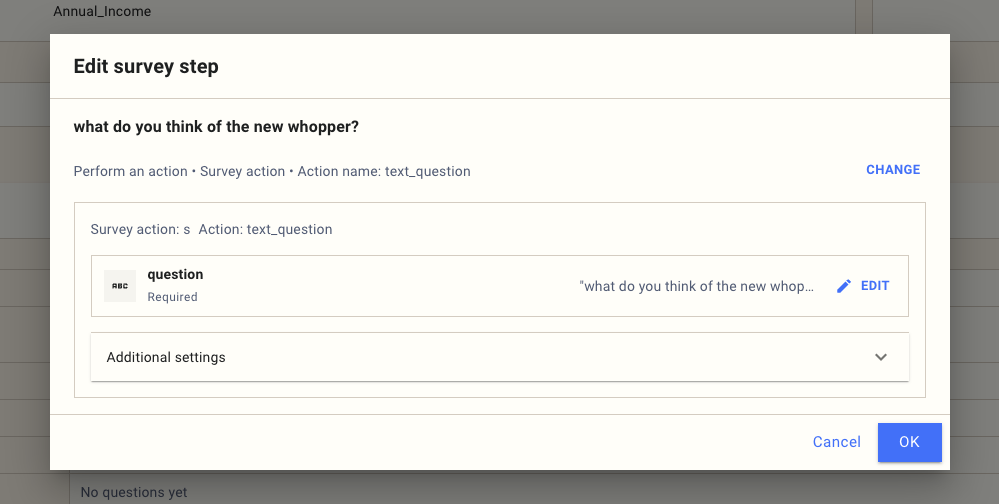Click "Action: text_question" inside the action box

(265, 229)
